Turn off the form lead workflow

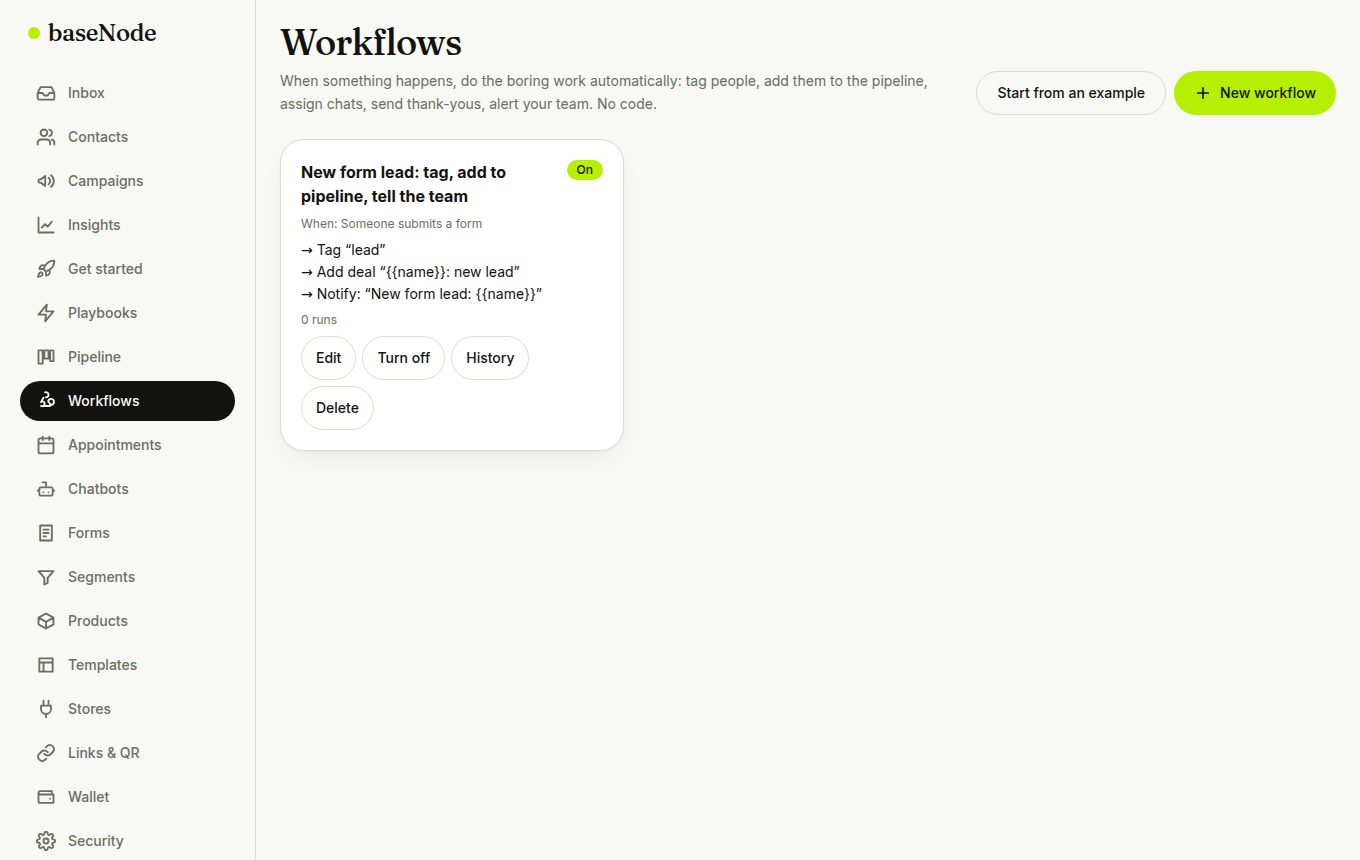[404, 358]
